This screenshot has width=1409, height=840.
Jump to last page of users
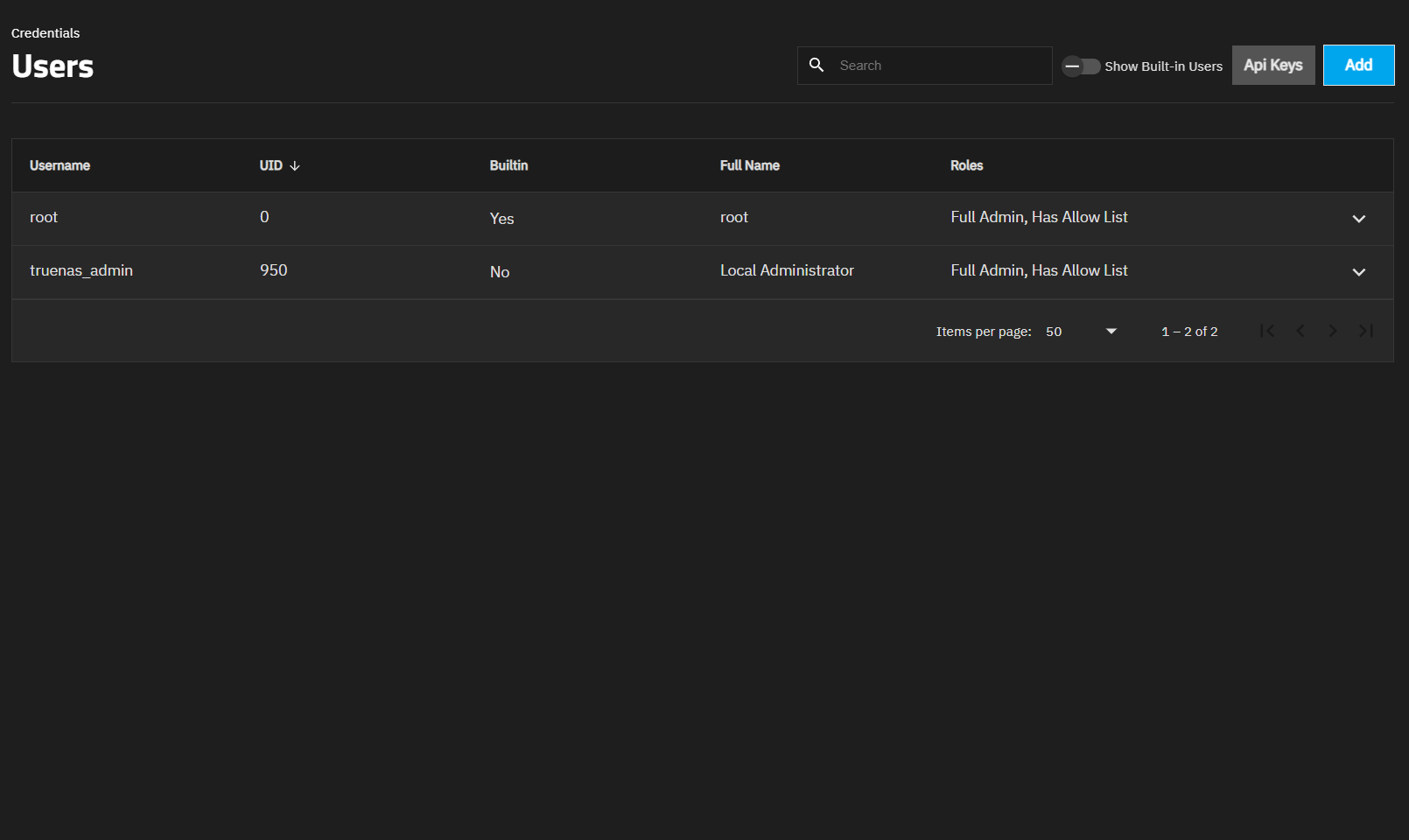[1365, 331]
